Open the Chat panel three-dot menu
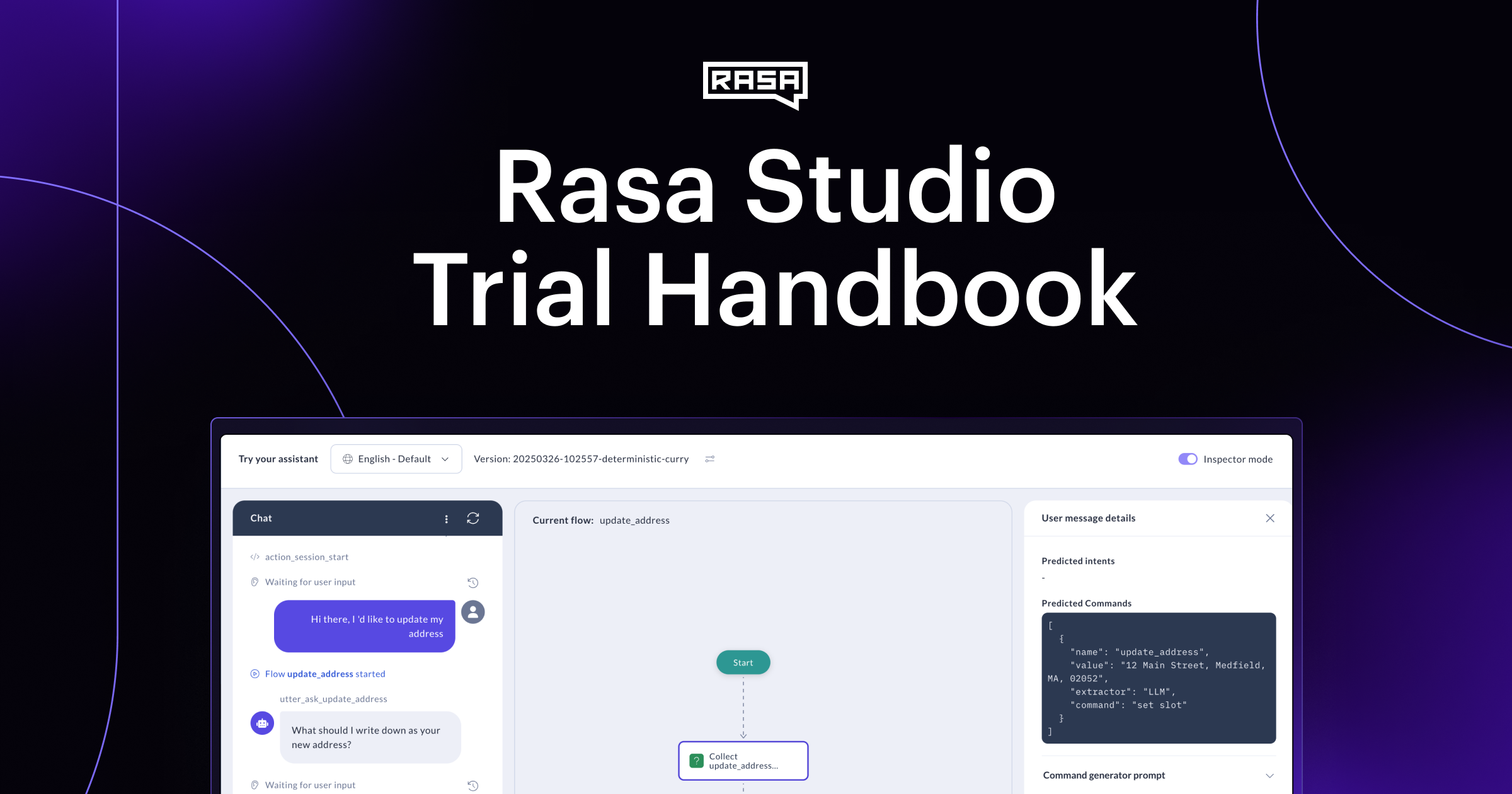 tap(447, 518)
